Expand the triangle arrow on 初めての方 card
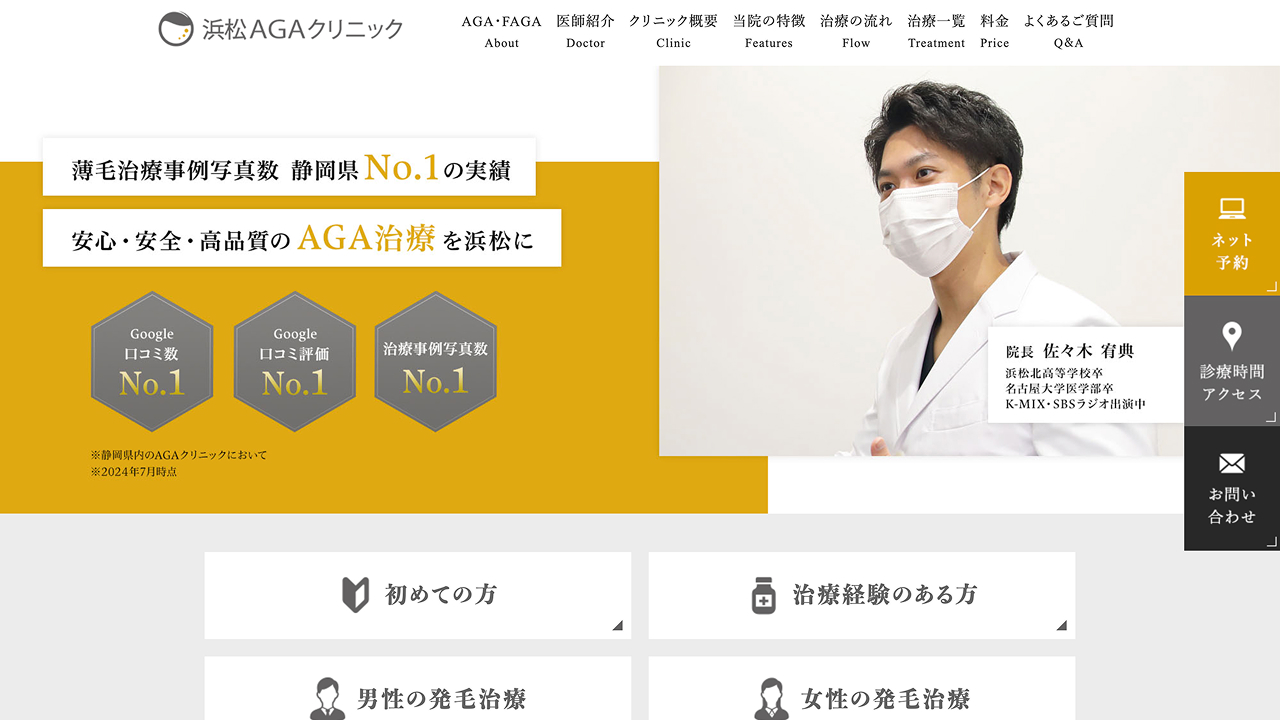 (618, 626)
